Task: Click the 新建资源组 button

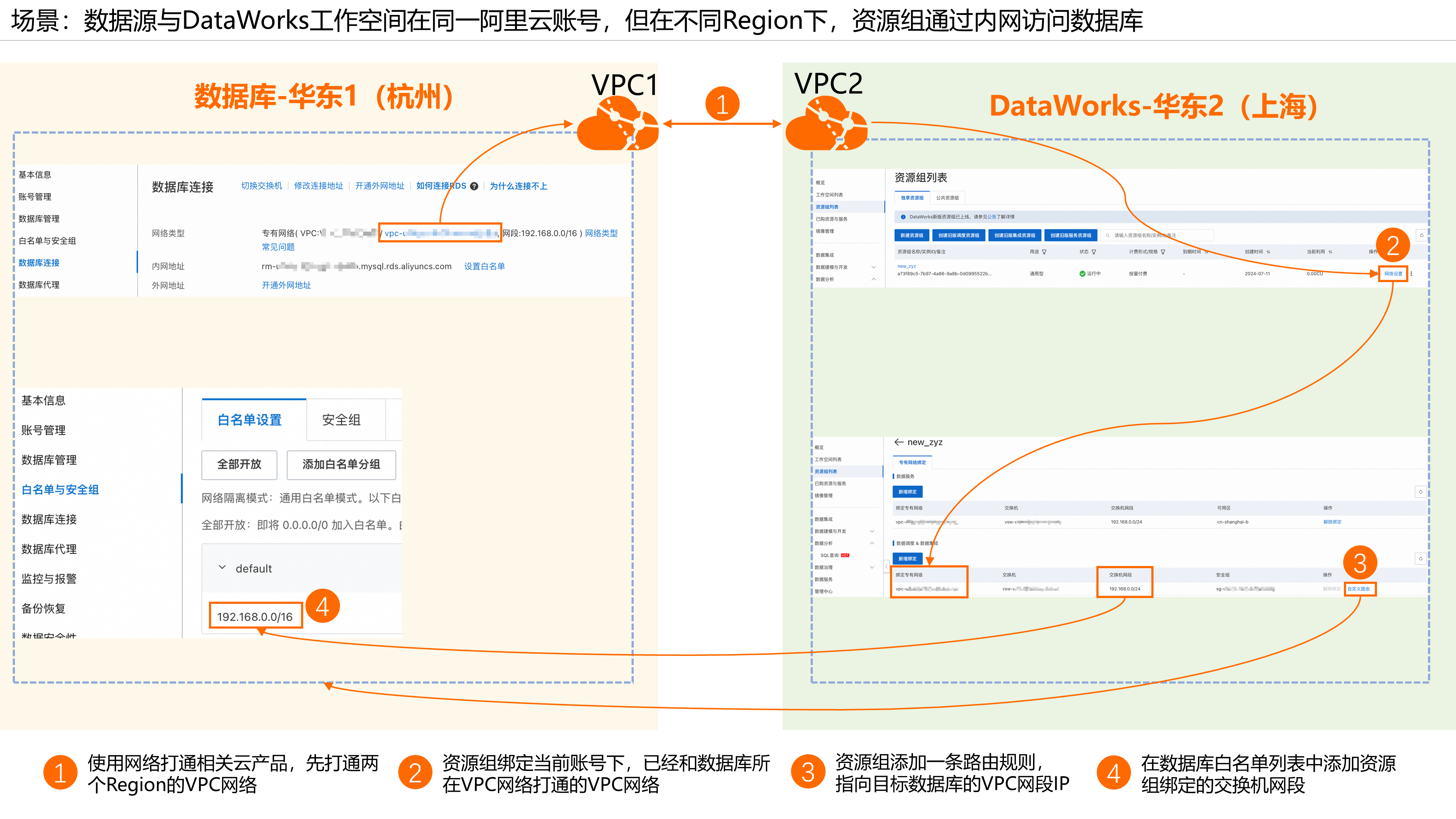Action: [912, 235]
